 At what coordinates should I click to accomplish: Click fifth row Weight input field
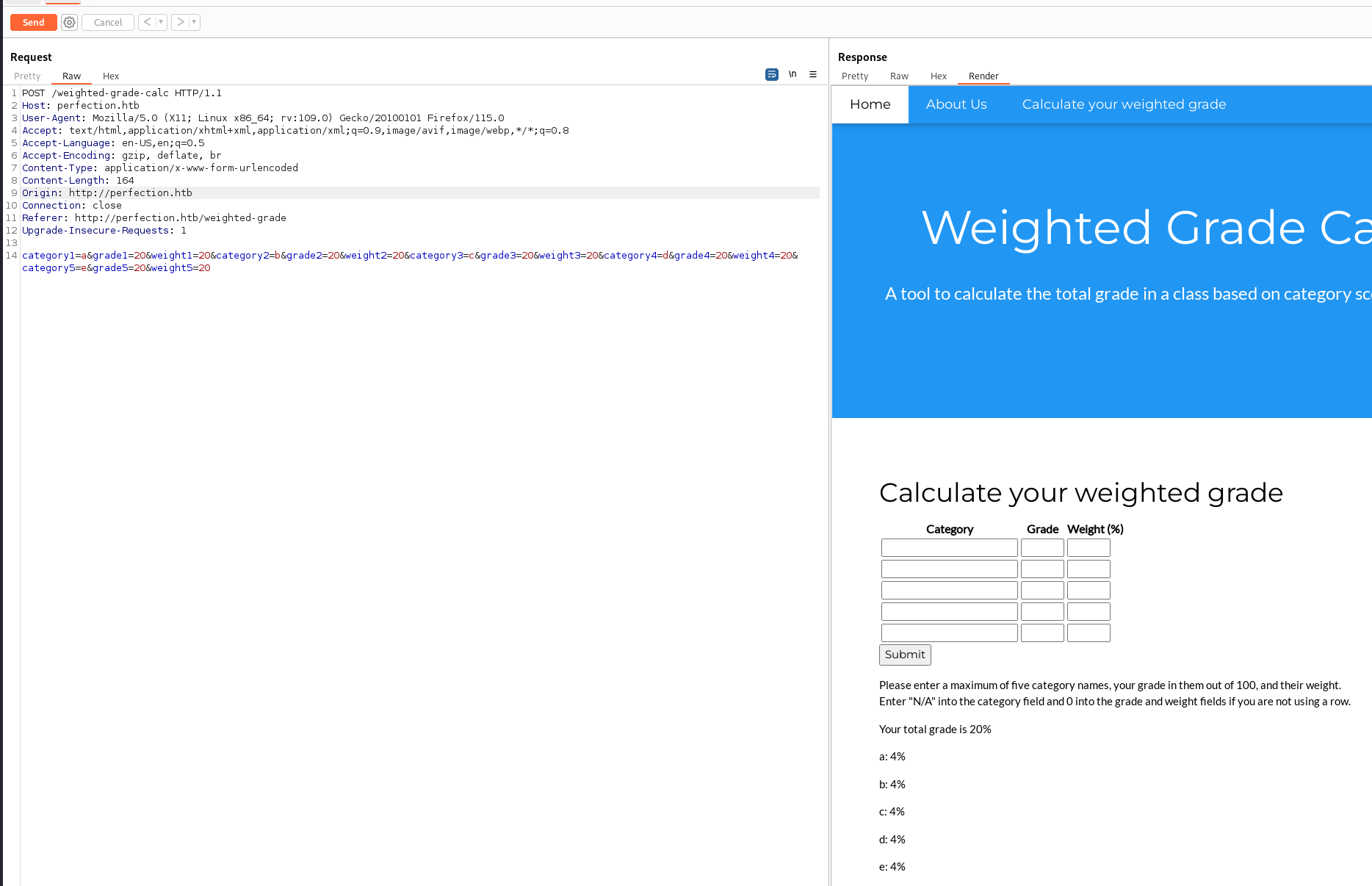pyautogui.click(x=1088, y=633)
